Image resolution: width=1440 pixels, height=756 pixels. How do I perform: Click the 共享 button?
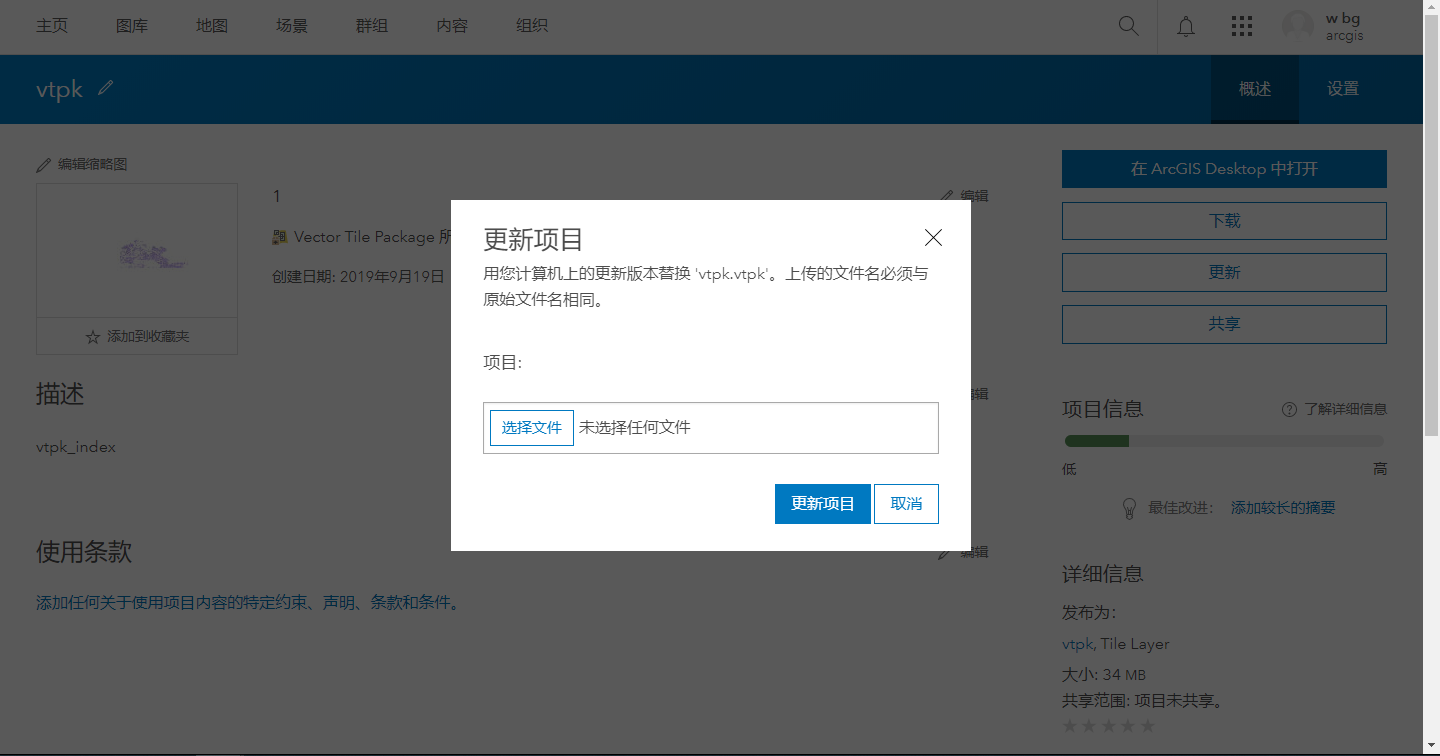(1224, 325)
